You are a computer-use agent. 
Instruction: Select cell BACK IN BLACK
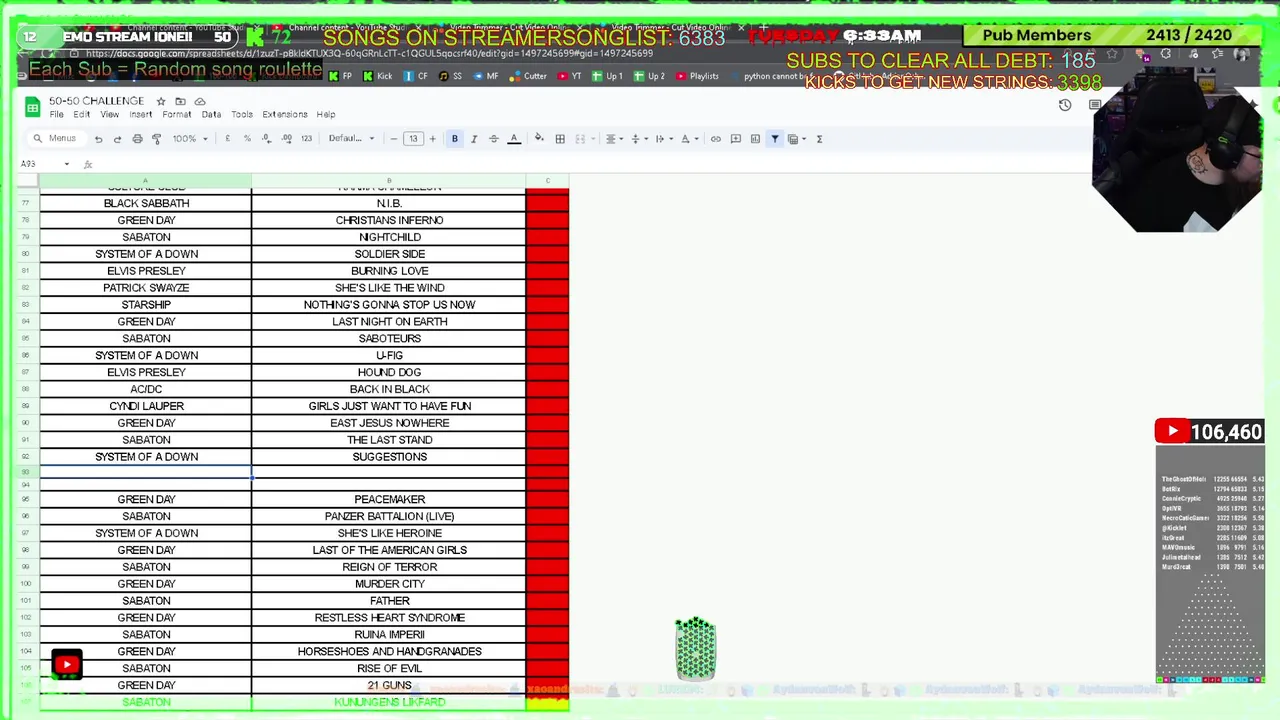389,389
